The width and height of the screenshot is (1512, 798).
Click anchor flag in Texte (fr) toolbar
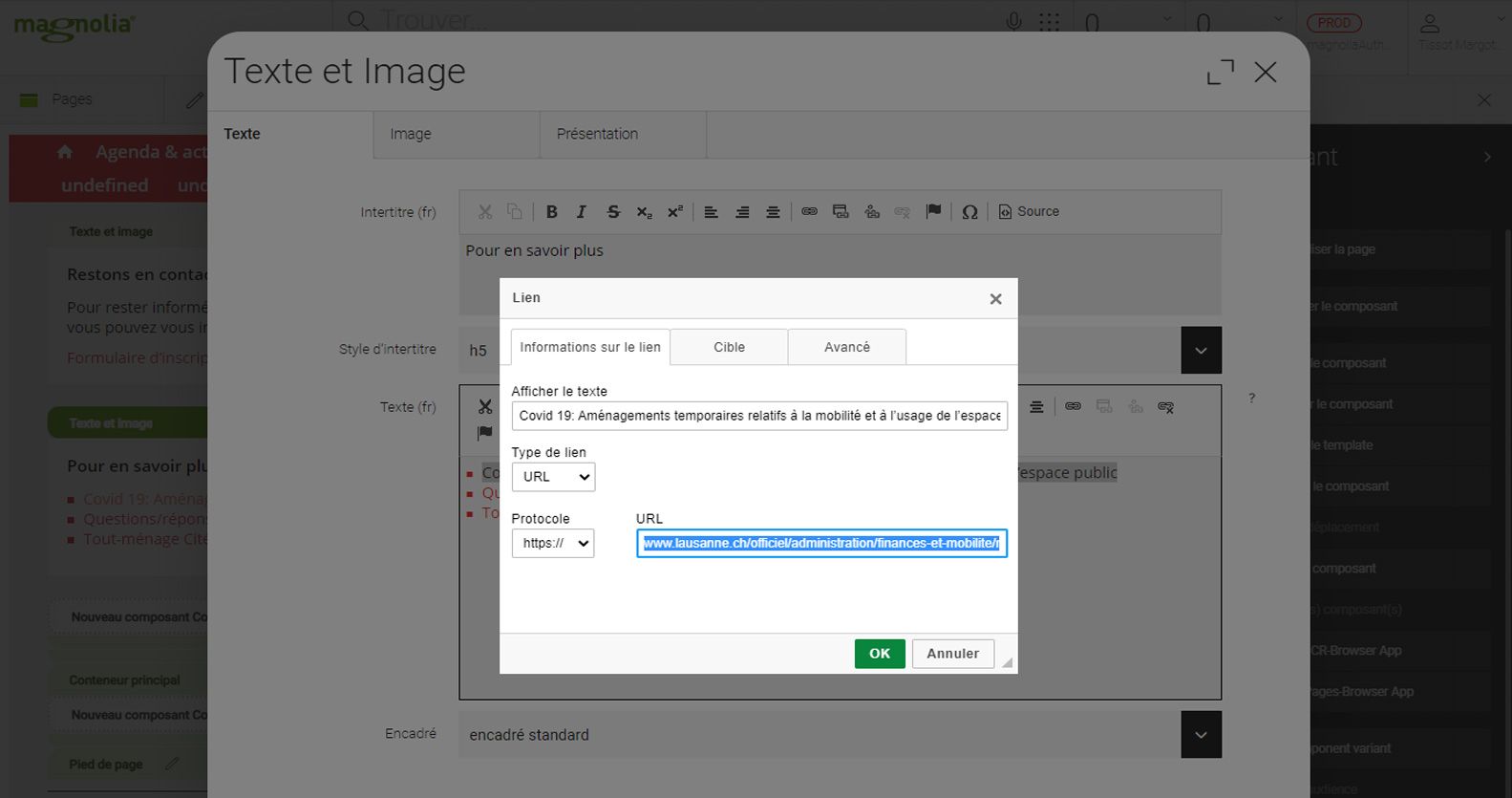click(x=485, y=433)
